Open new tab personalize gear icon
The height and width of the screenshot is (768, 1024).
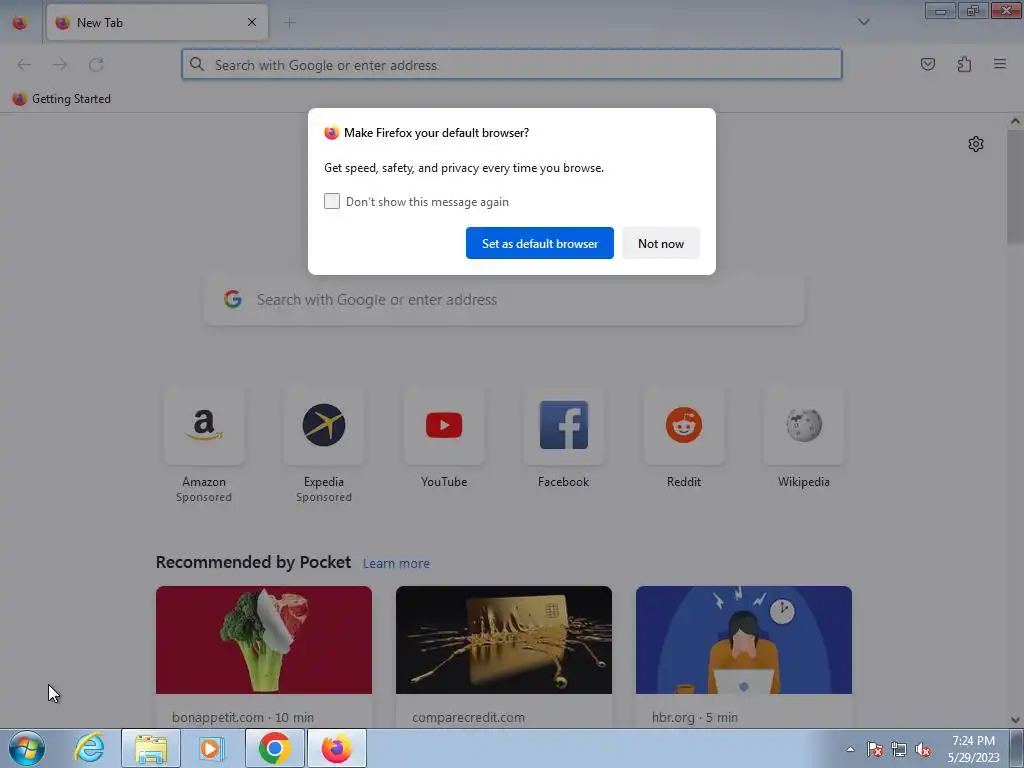click(976, 144)
